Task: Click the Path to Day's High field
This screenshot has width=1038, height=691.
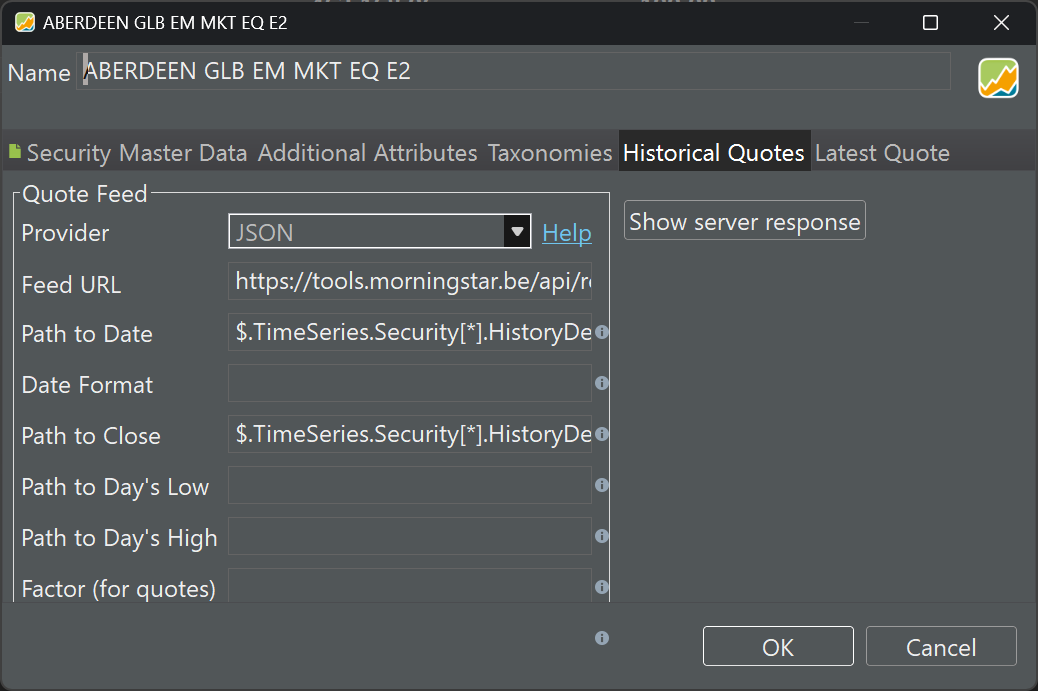Action: pyautogui.click(x=410, y=536)
